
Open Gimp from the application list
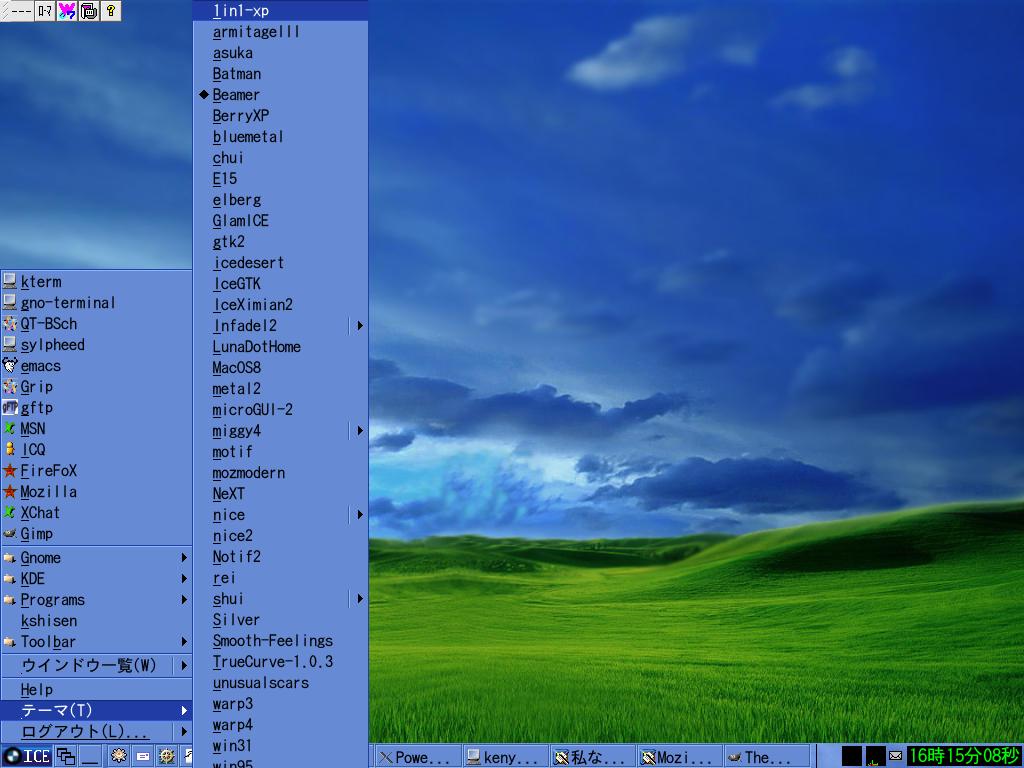click(36, 534)
